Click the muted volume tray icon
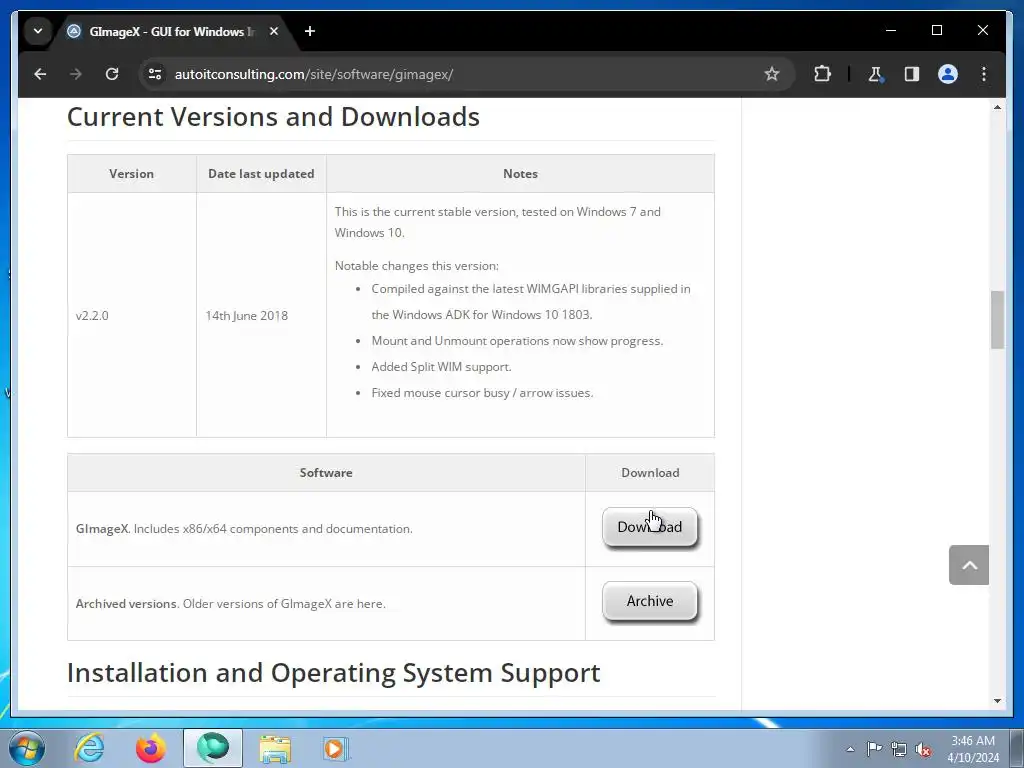The height and width of the screenshot is (768, 1024). 923,749
